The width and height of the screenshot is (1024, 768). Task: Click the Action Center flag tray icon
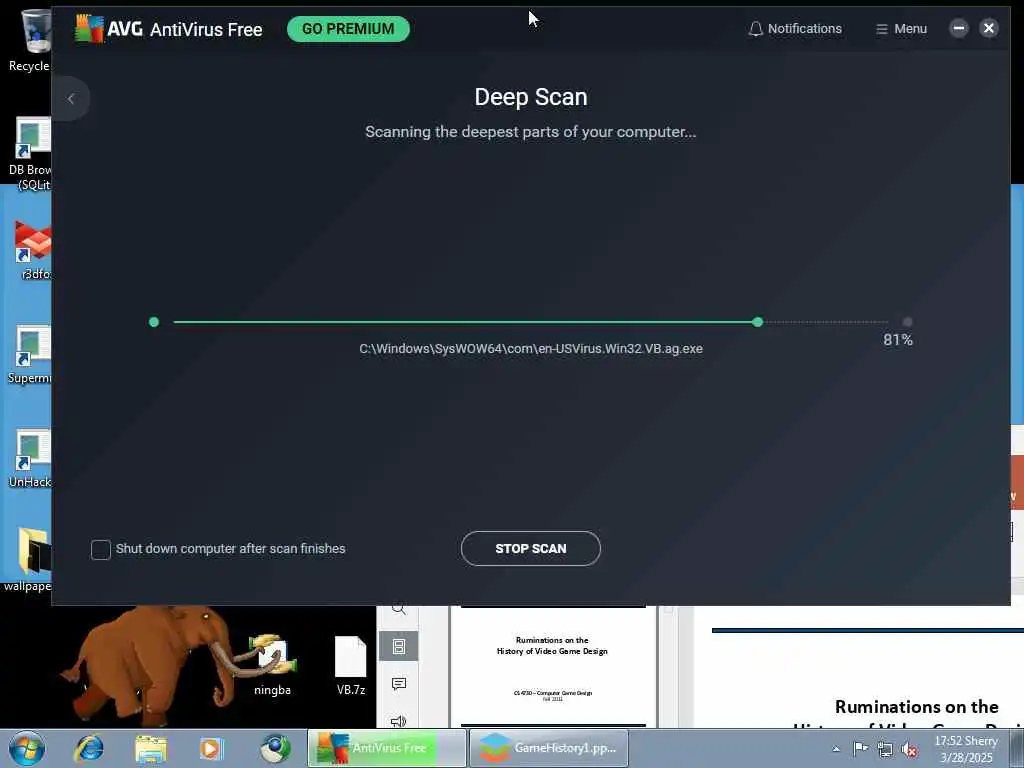click(861, 748)
